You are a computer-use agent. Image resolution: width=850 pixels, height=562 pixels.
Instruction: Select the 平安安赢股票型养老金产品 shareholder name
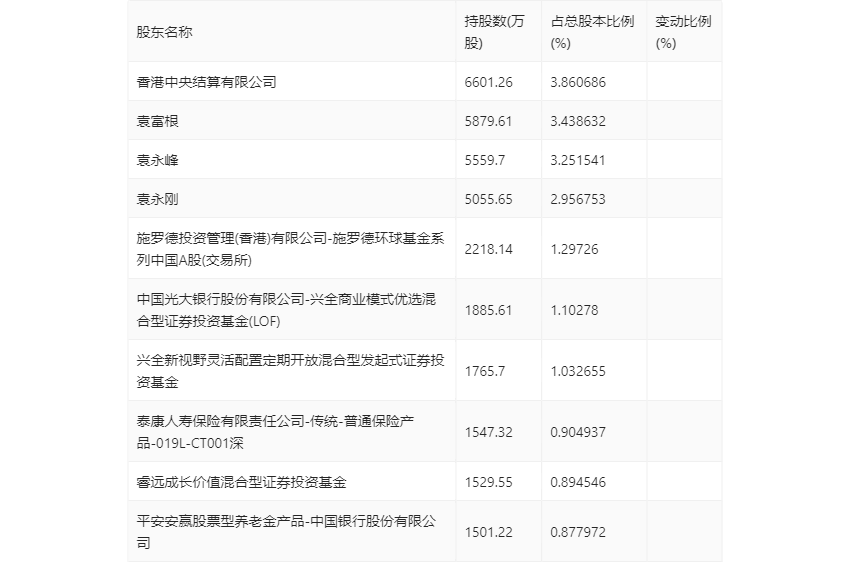pyautogui.click(x=286, y=532)
